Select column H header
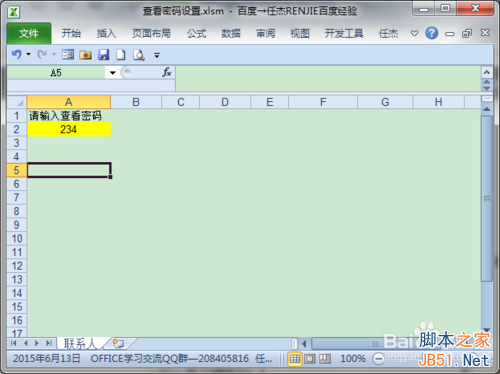500x374 pixels. [439, 102]
